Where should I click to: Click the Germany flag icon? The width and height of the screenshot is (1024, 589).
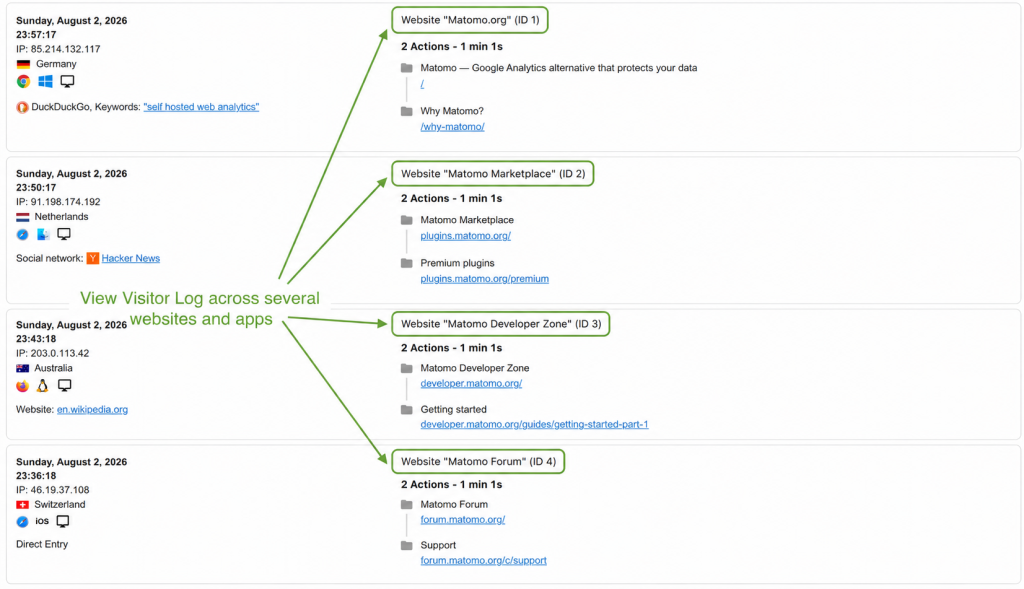24,64
